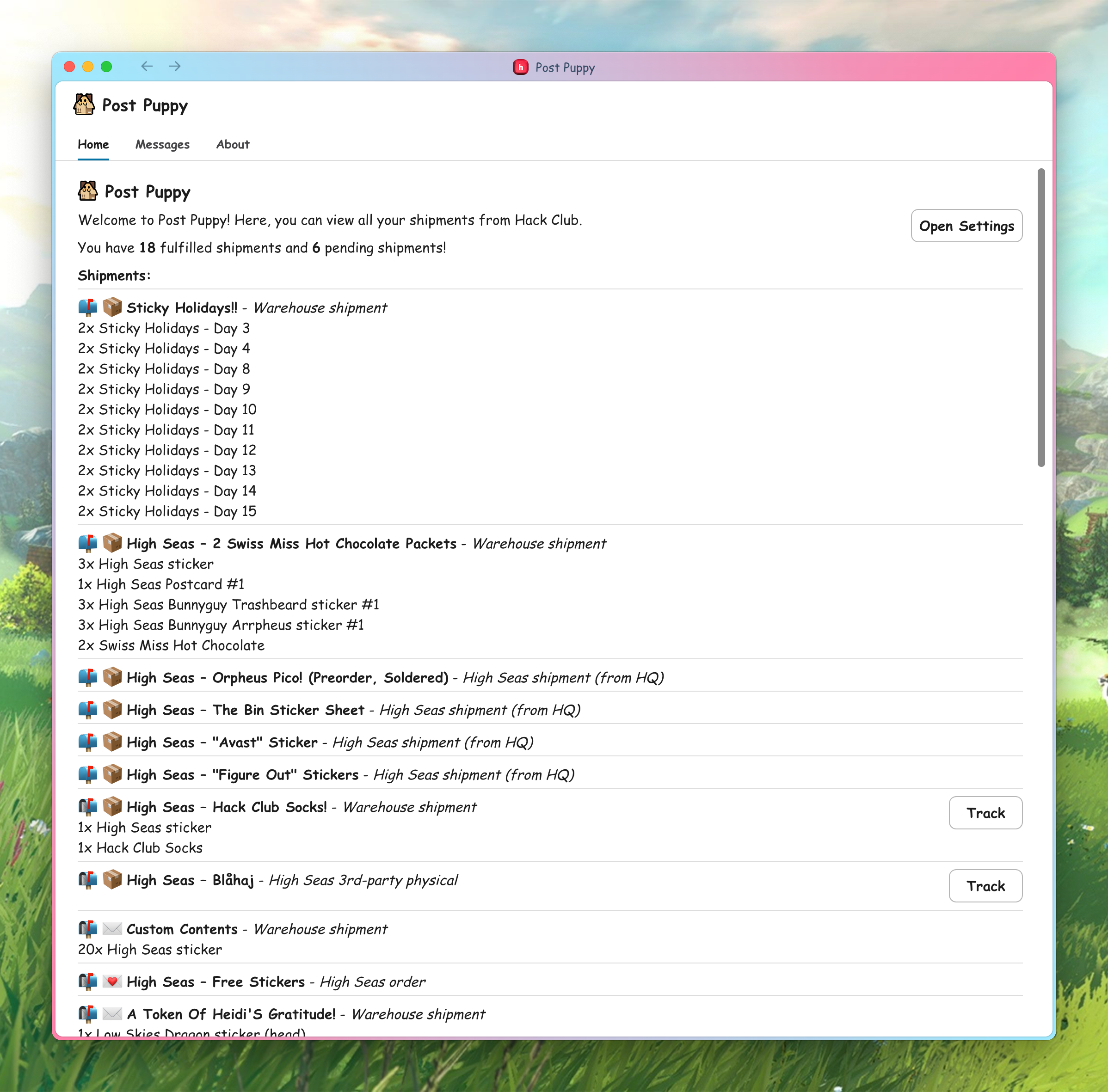The image size is (1108, 1092).
Task: Select the 2x Sticky Holidays - Day 15 item
Action: pyautogui.click(x=167, y=511)
